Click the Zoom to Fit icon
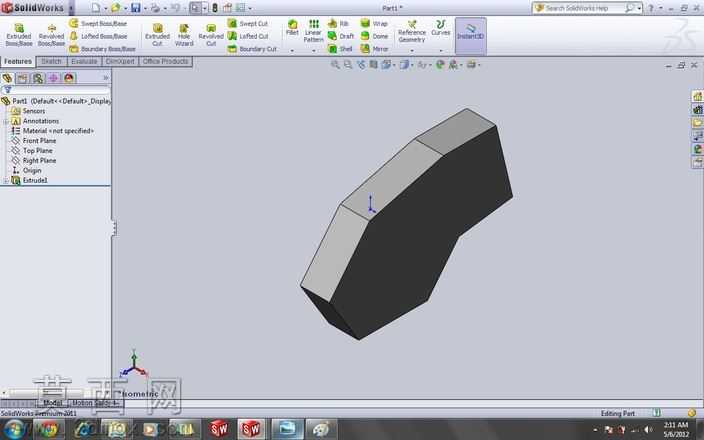Viewport: 704px width, 440px height. tap(335, 65)
